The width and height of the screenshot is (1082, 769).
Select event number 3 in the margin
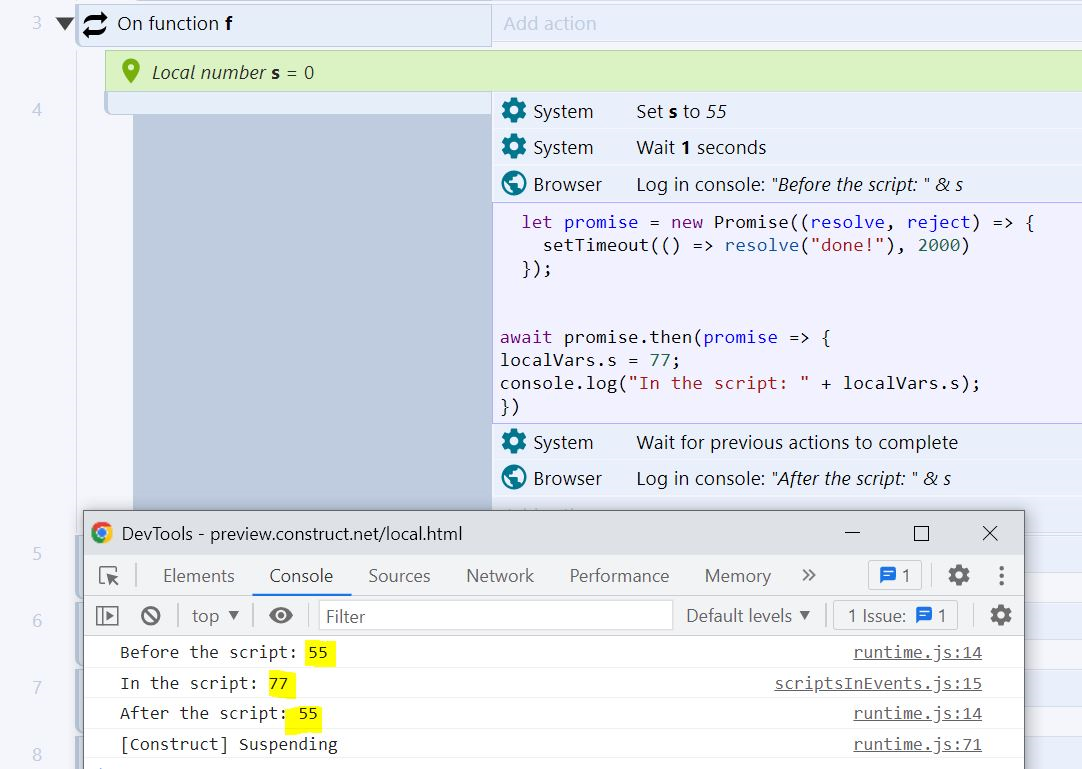pyautogui.click(x=37, y=23)
